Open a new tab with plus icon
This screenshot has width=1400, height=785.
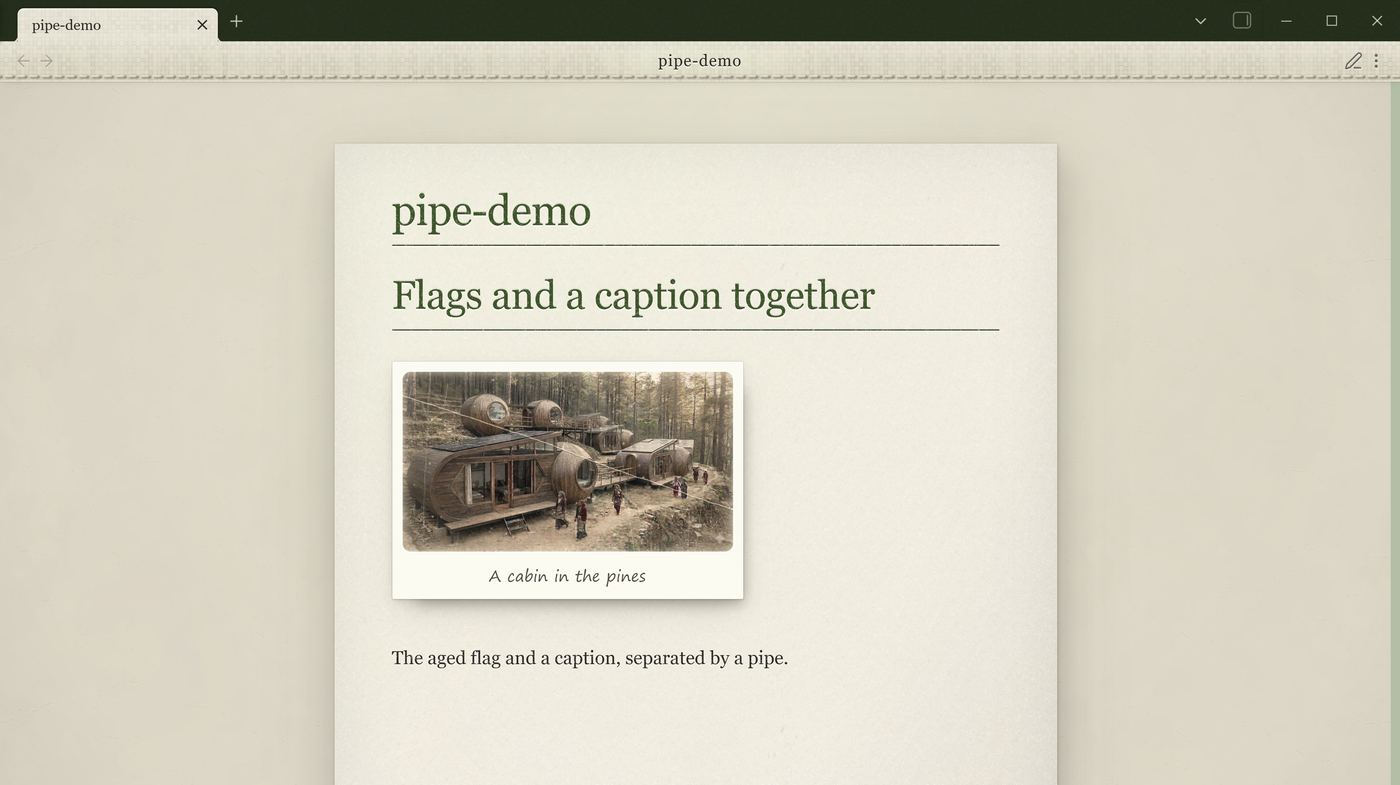pyautogui.click(x=236, y=21)
